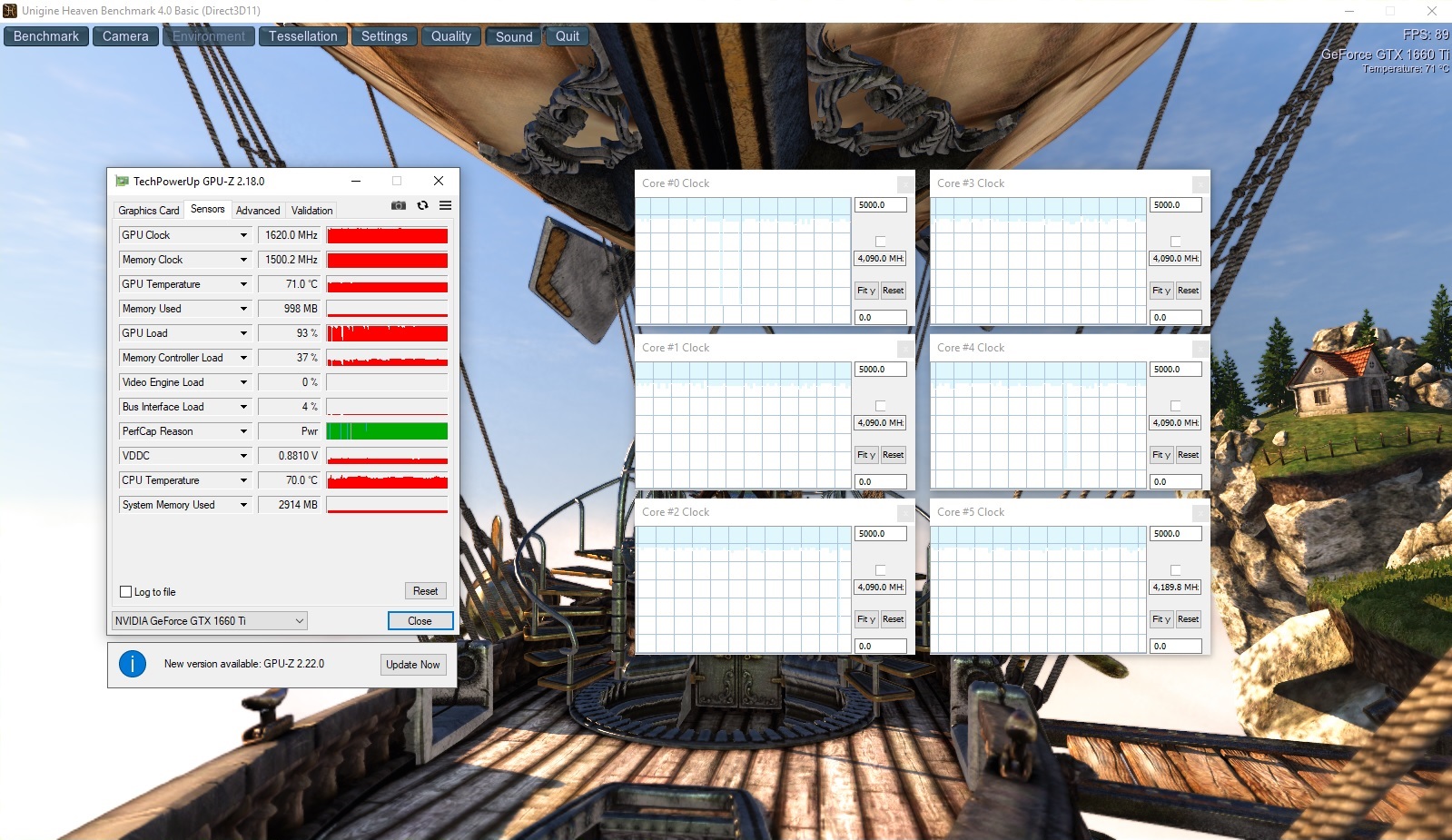Click the GPU Load history graph

(387, 333)
